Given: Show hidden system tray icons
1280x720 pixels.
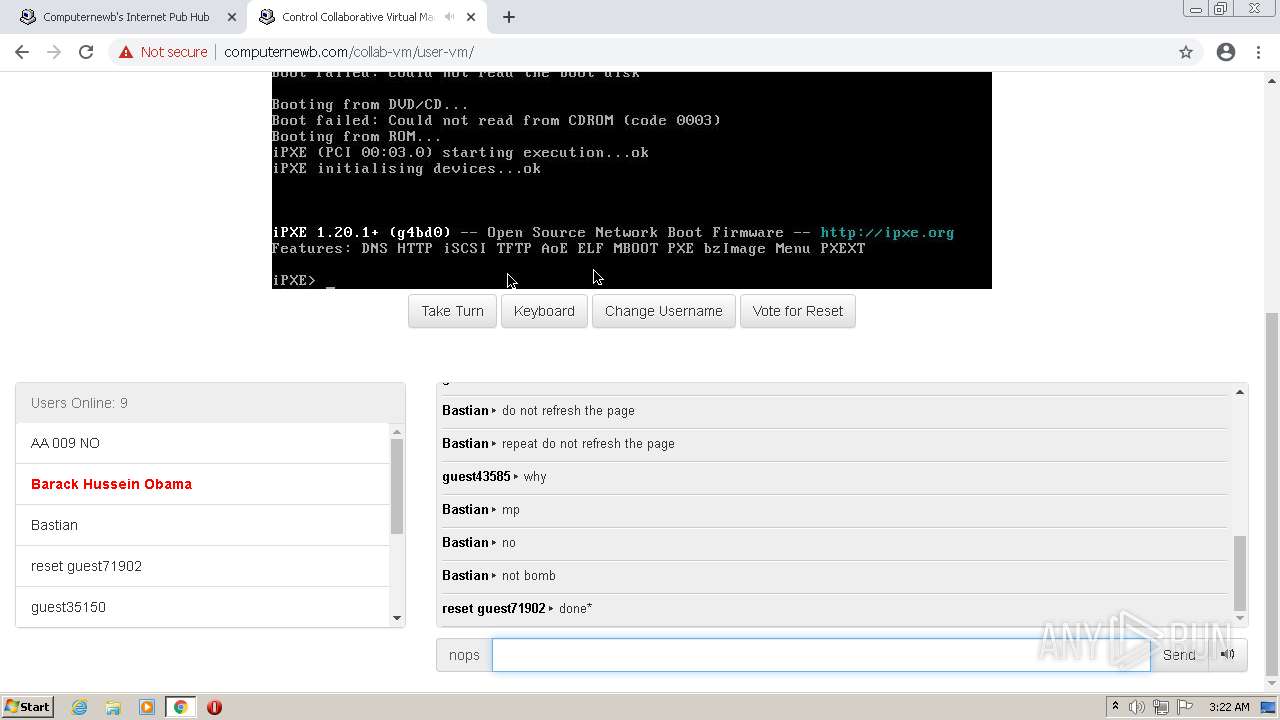Looking at the screenshot, I should point(1115,707).
